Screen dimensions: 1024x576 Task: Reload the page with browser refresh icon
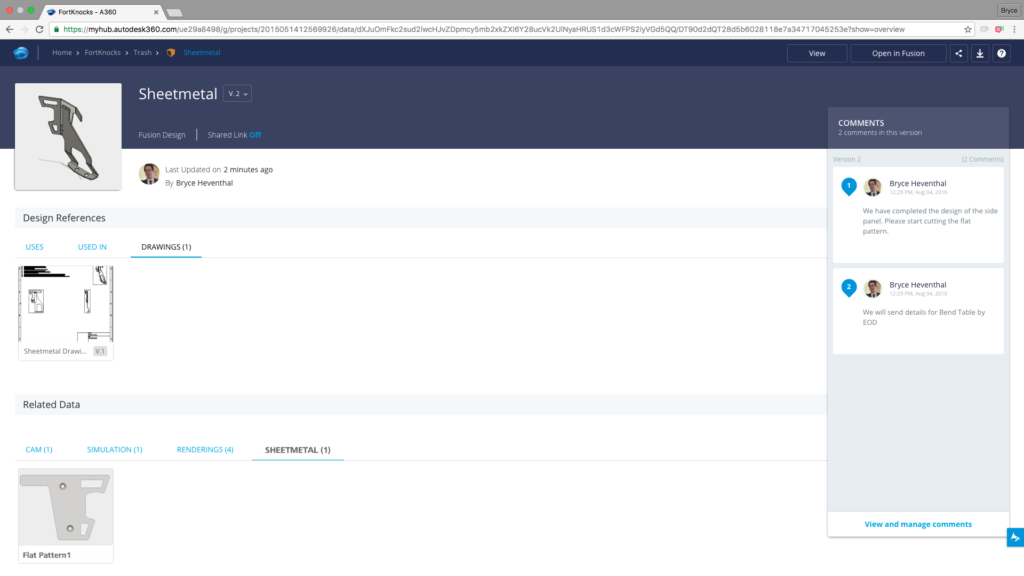[x=39, y=29]
